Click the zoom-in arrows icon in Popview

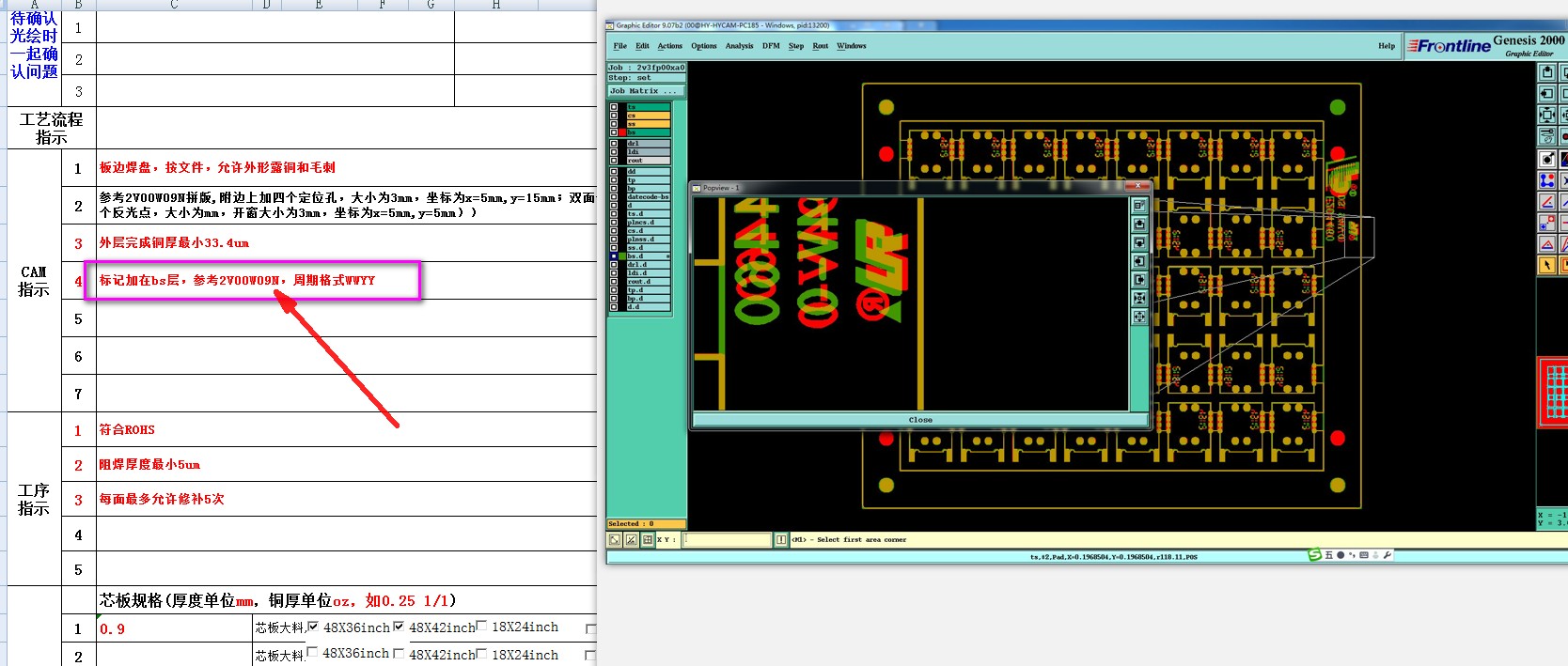coord(1139,298)
